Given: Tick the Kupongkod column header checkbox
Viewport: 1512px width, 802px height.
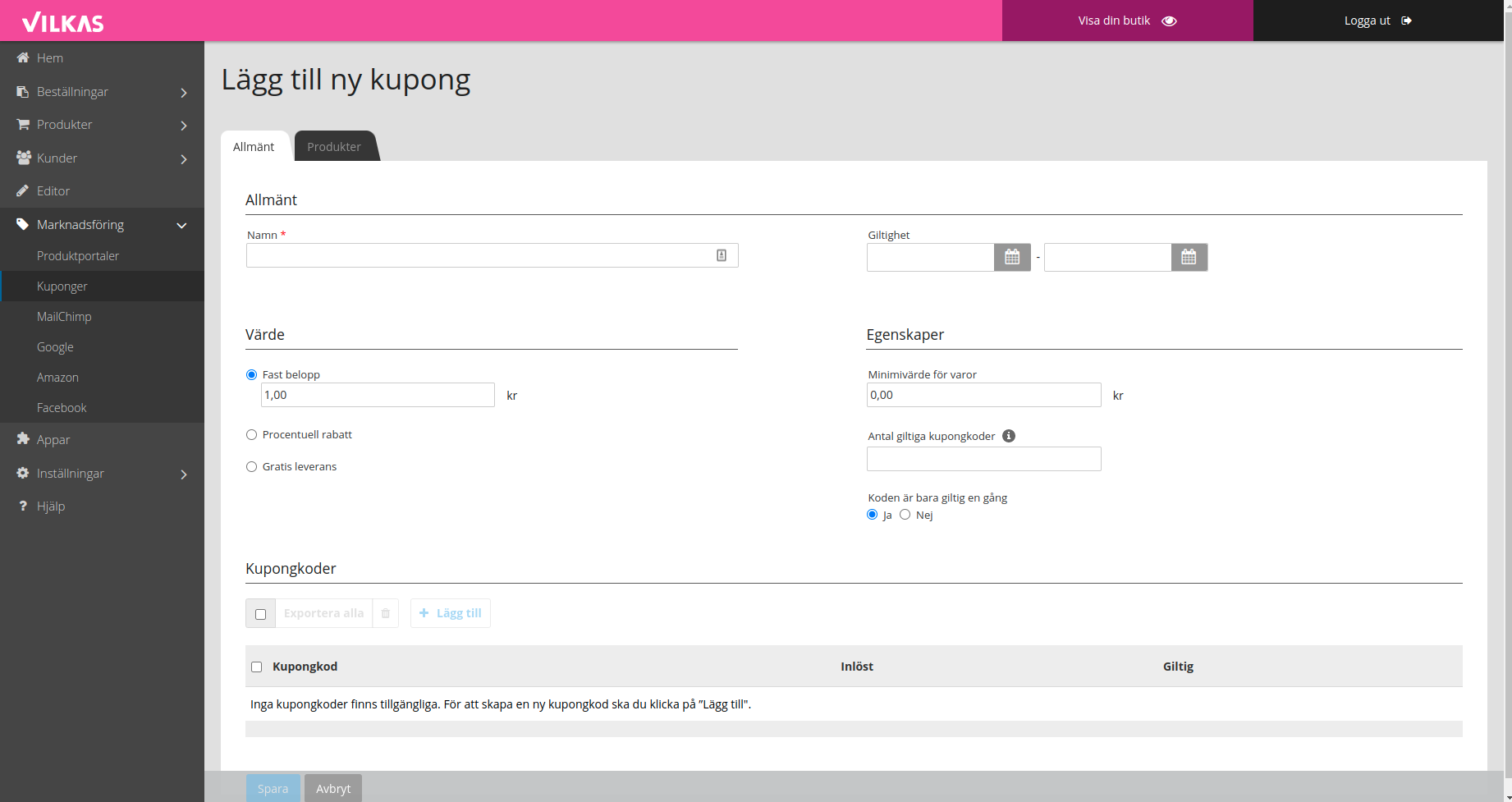Looking at the screenshot, I should [256, 667].
